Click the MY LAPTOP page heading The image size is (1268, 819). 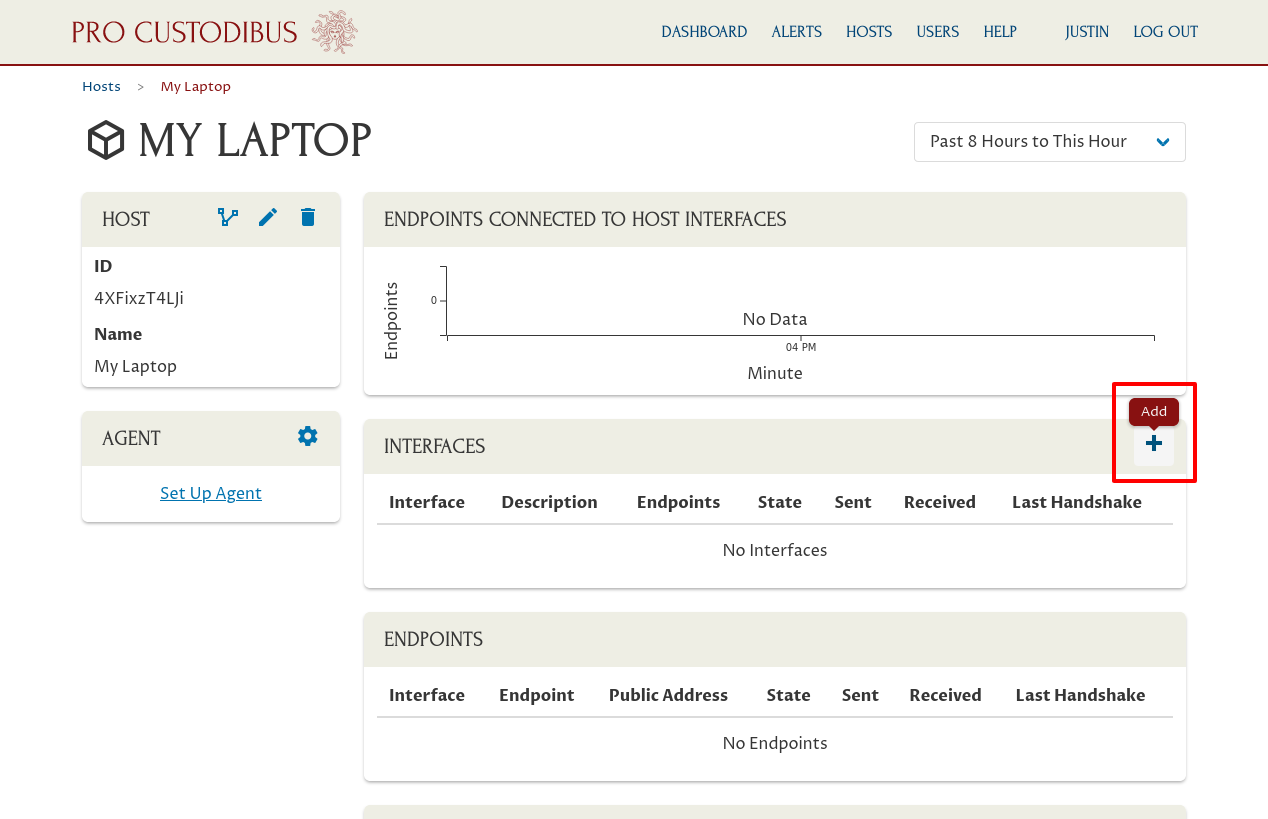(x=254, y=141)
